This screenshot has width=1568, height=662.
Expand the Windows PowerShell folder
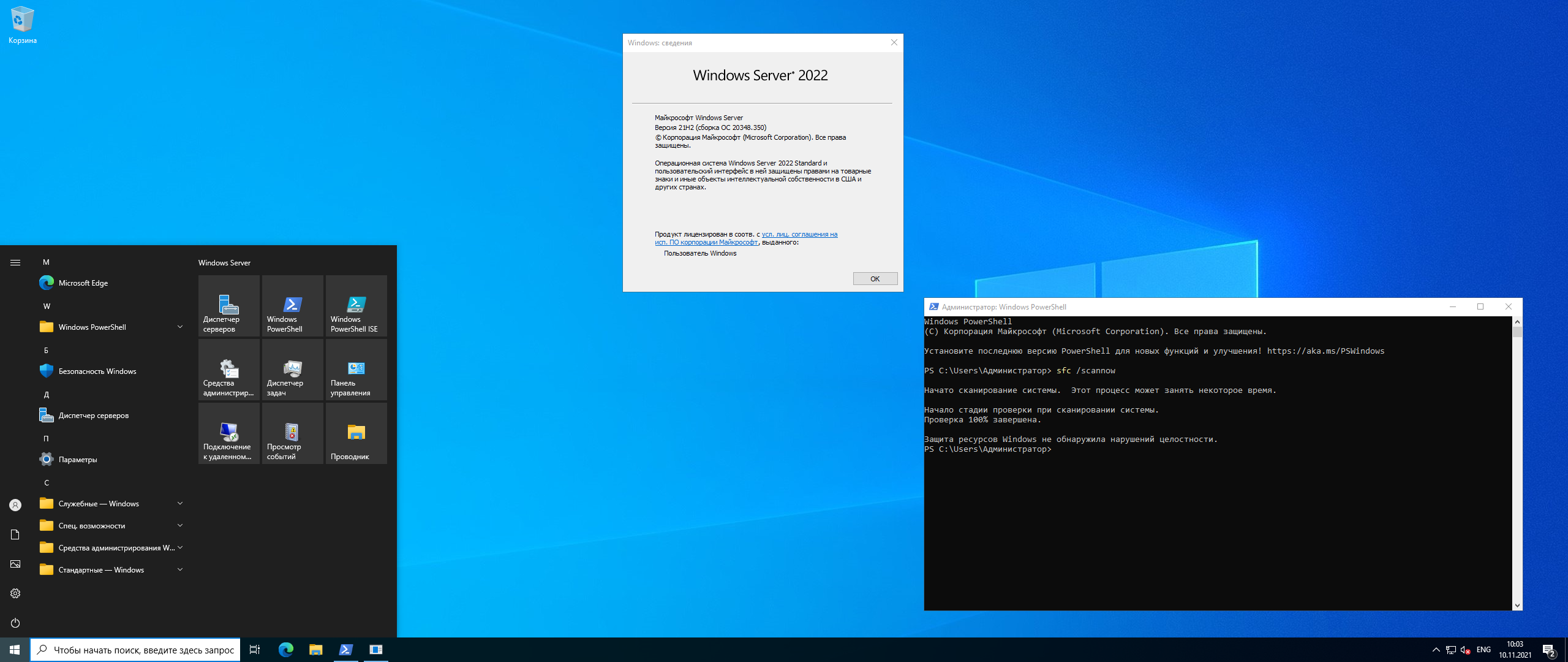tap(110, 327)
